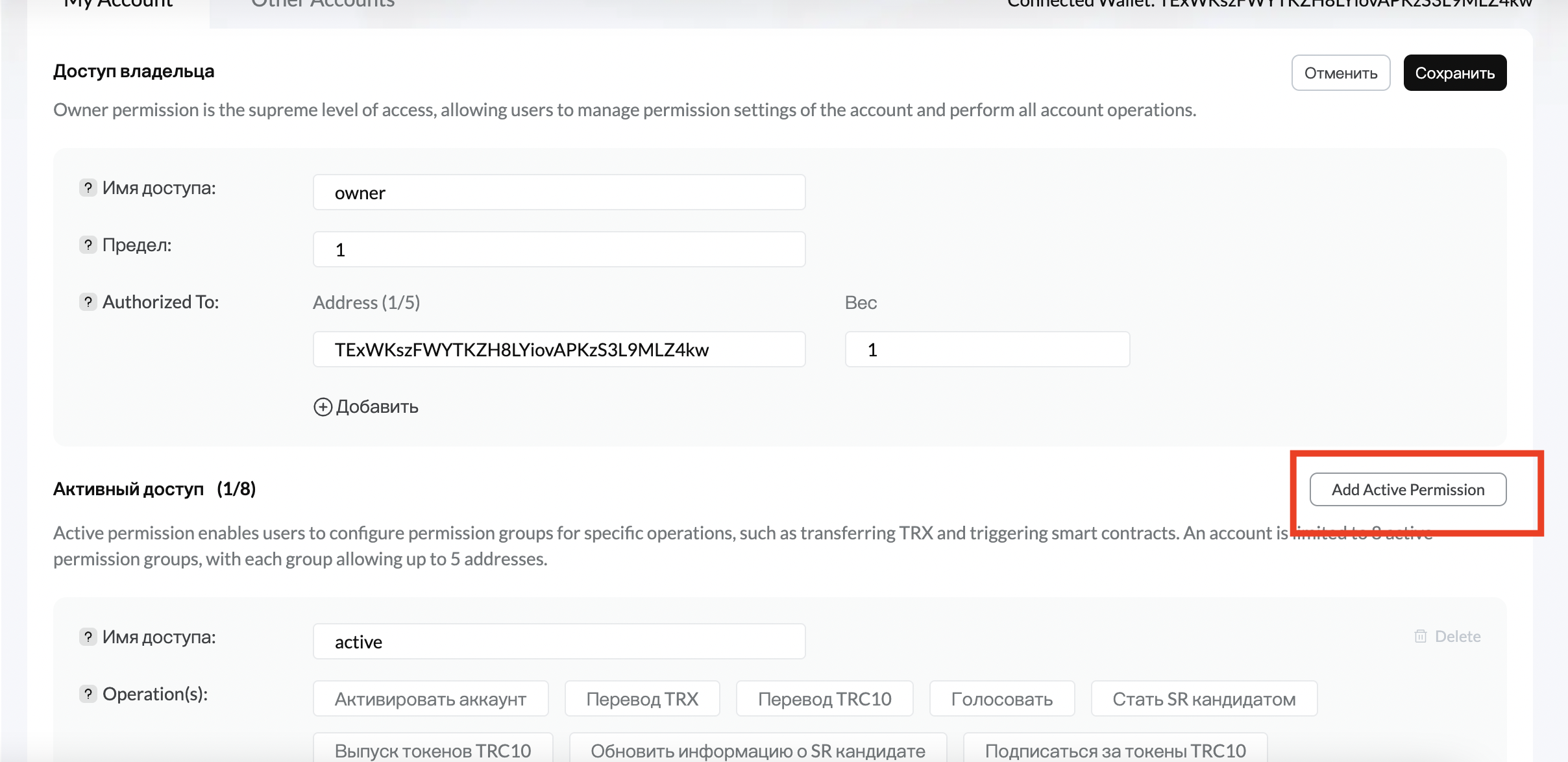Viewport: 1568px width, 762px height.
Task: Click Add Active Permission button
Action: [x=1408, y=489]
